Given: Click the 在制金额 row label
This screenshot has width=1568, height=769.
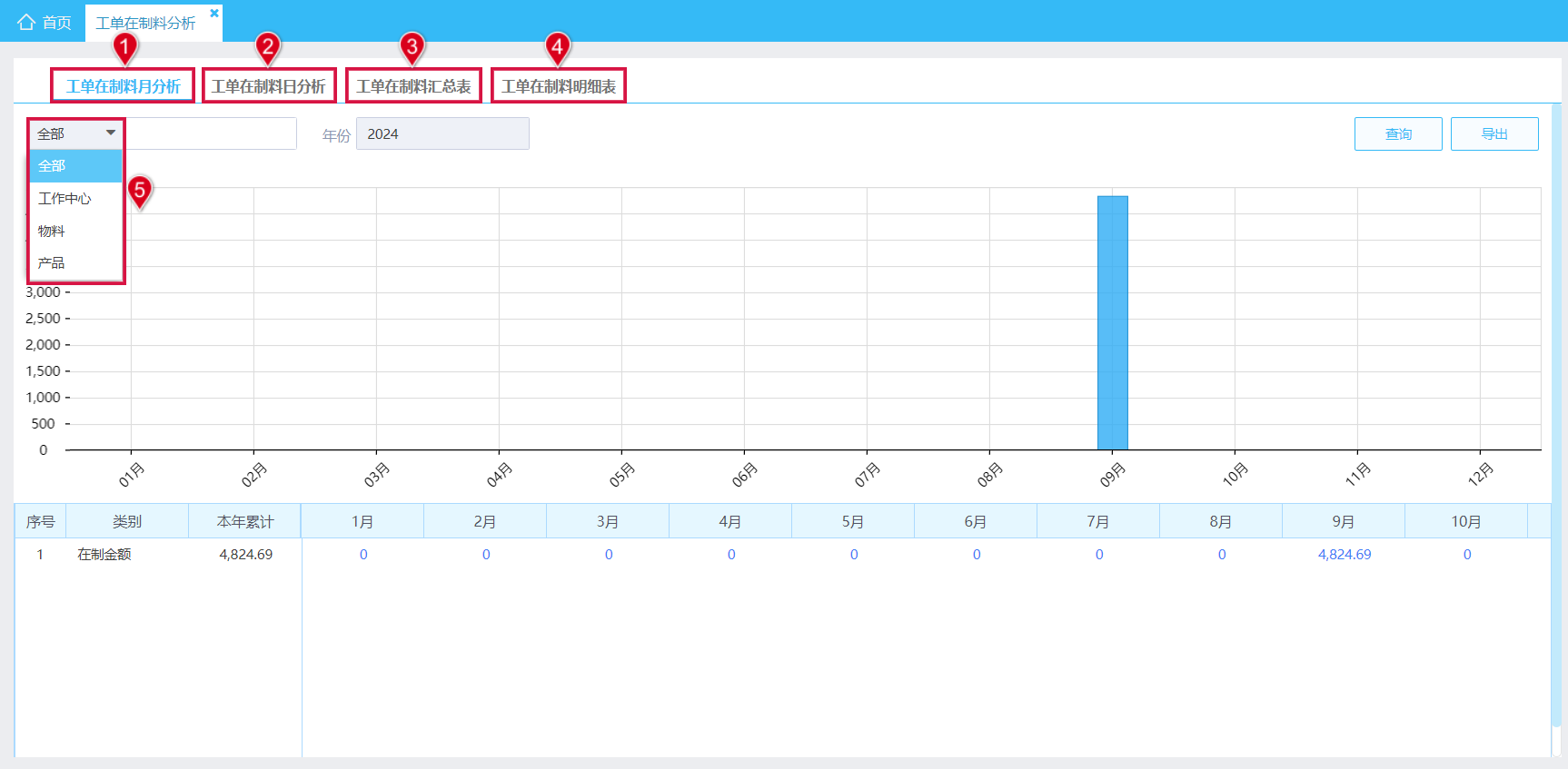Looking at the screenshot, I should pyautogui.click(x=104, y=555).
